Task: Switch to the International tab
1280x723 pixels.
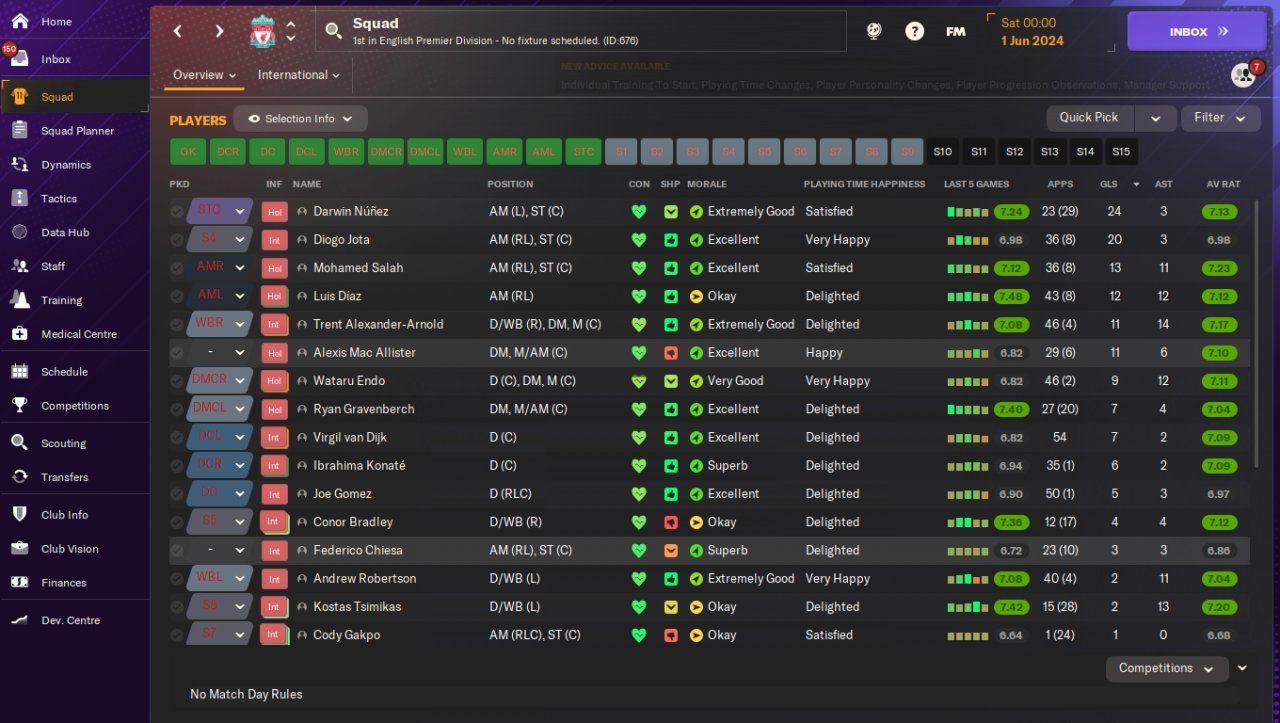Action: pos(299,75)
